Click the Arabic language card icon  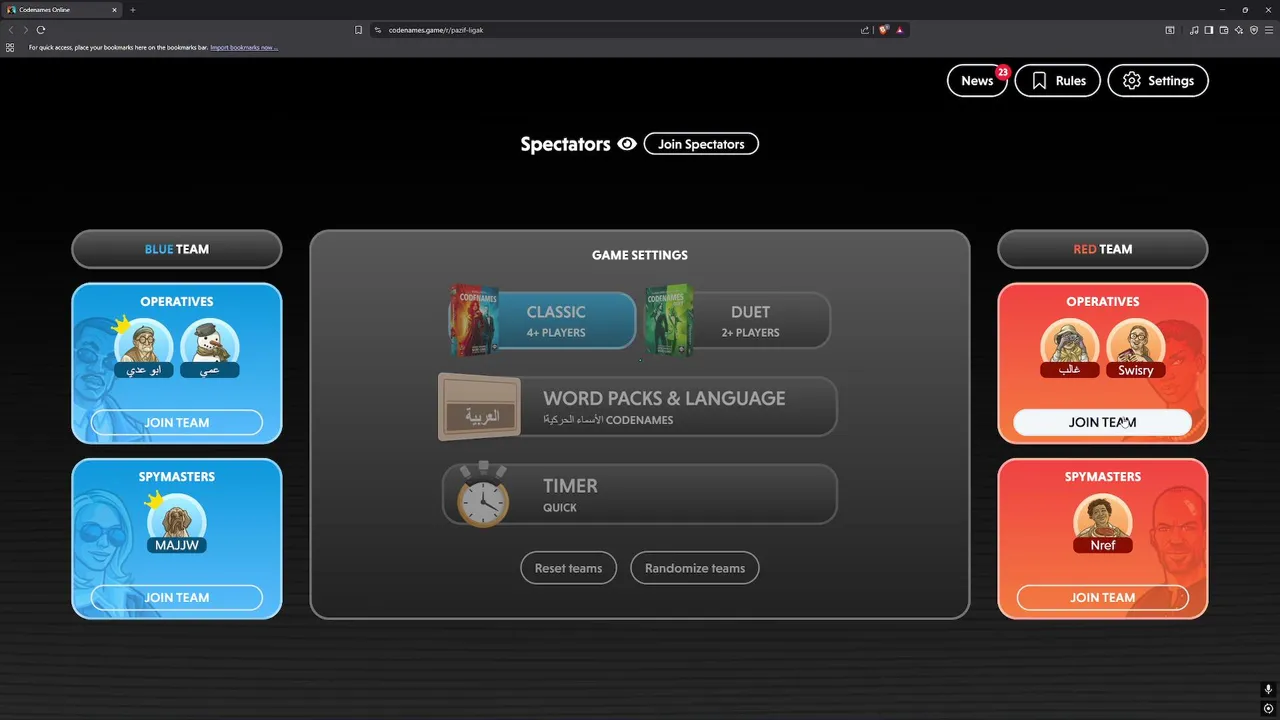[x=479, y=407]
